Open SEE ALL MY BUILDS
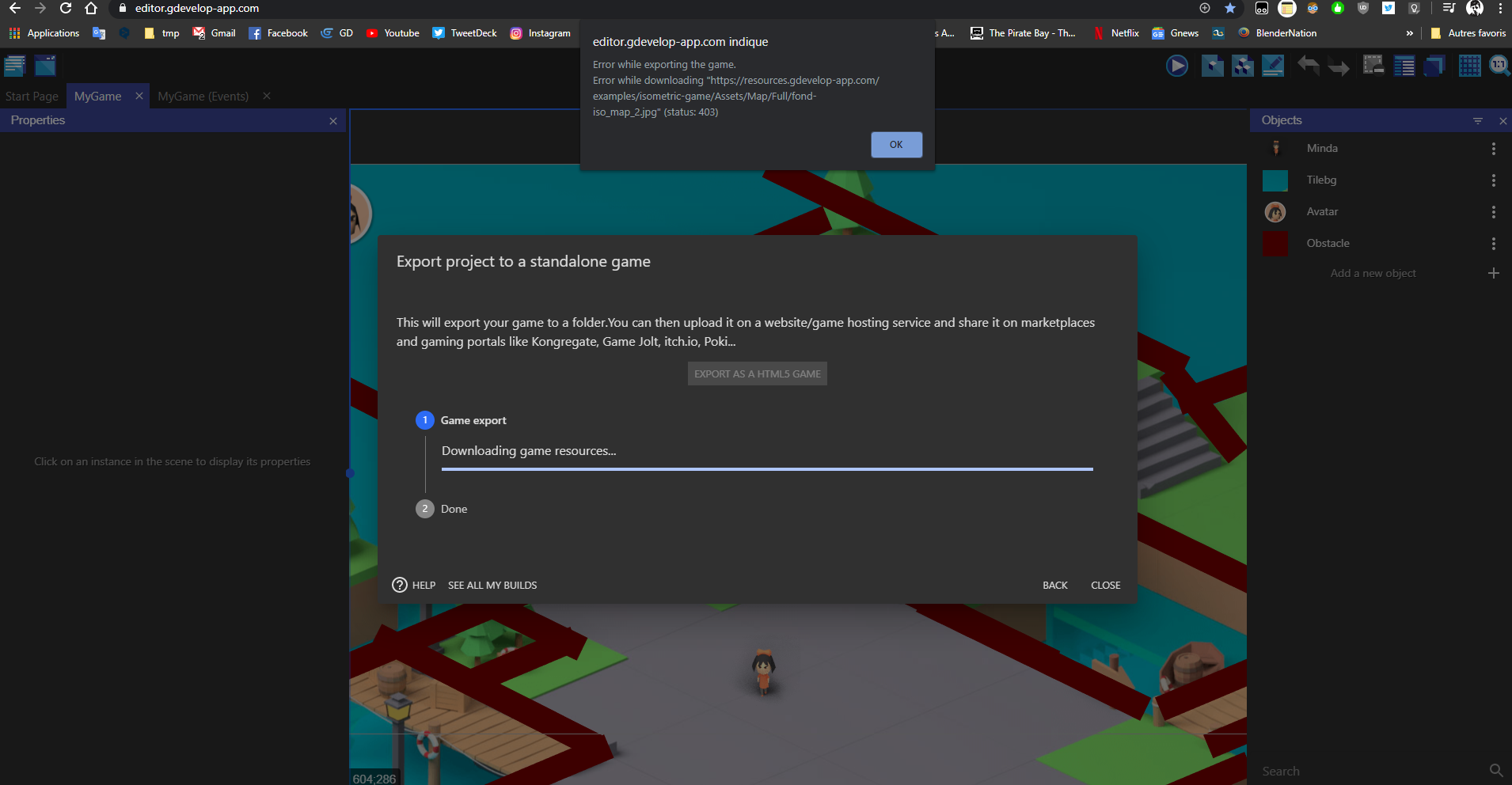The image size is (1512, 785). pos(492,585)
